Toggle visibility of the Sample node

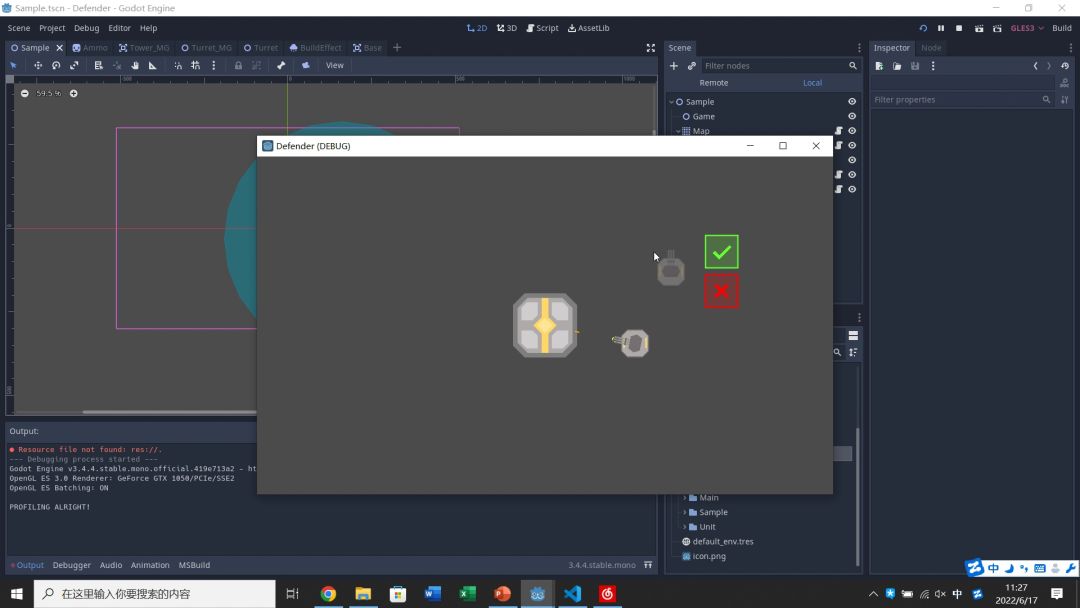[x=852, y=102]
